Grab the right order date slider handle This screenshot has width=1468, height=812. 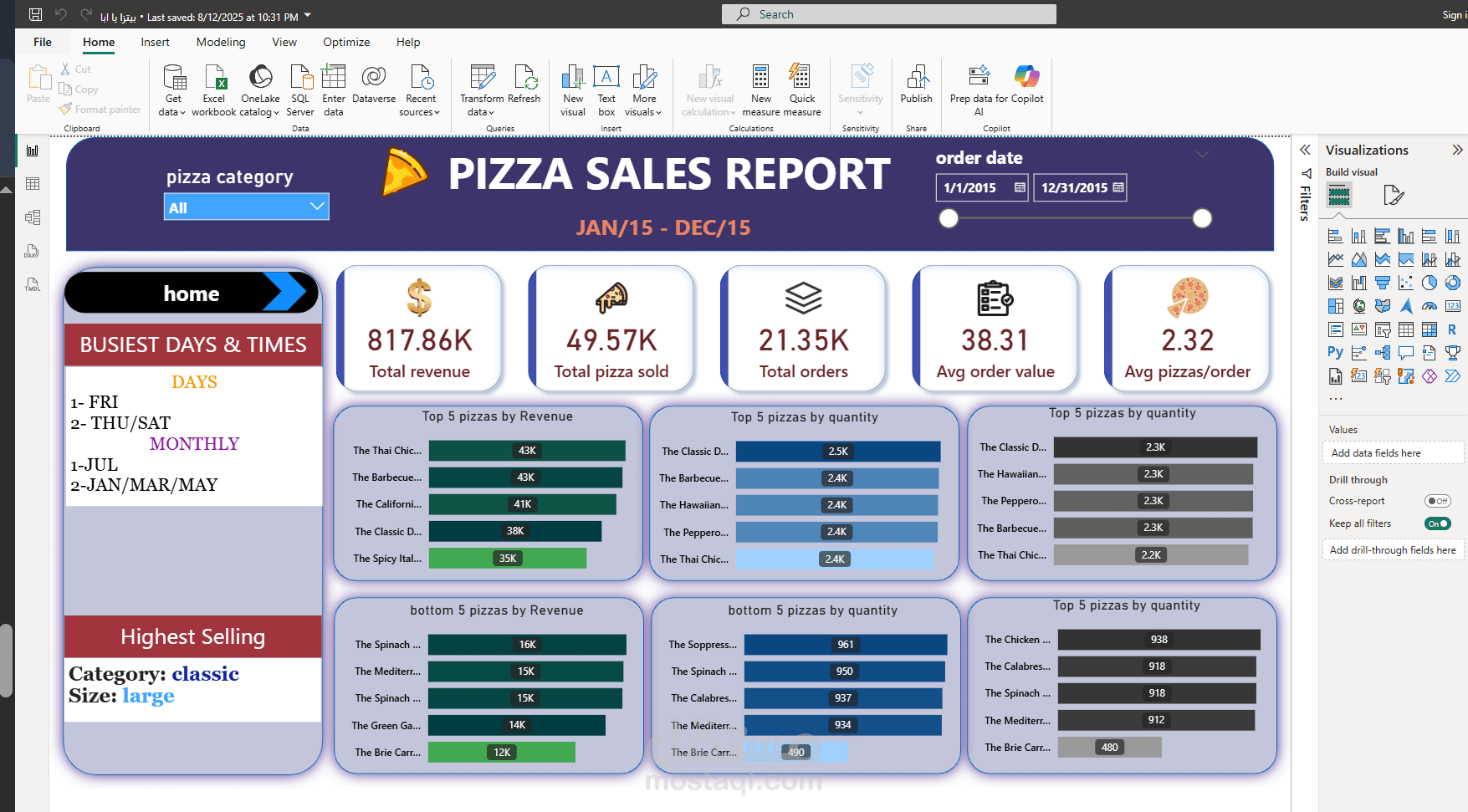1202,218
